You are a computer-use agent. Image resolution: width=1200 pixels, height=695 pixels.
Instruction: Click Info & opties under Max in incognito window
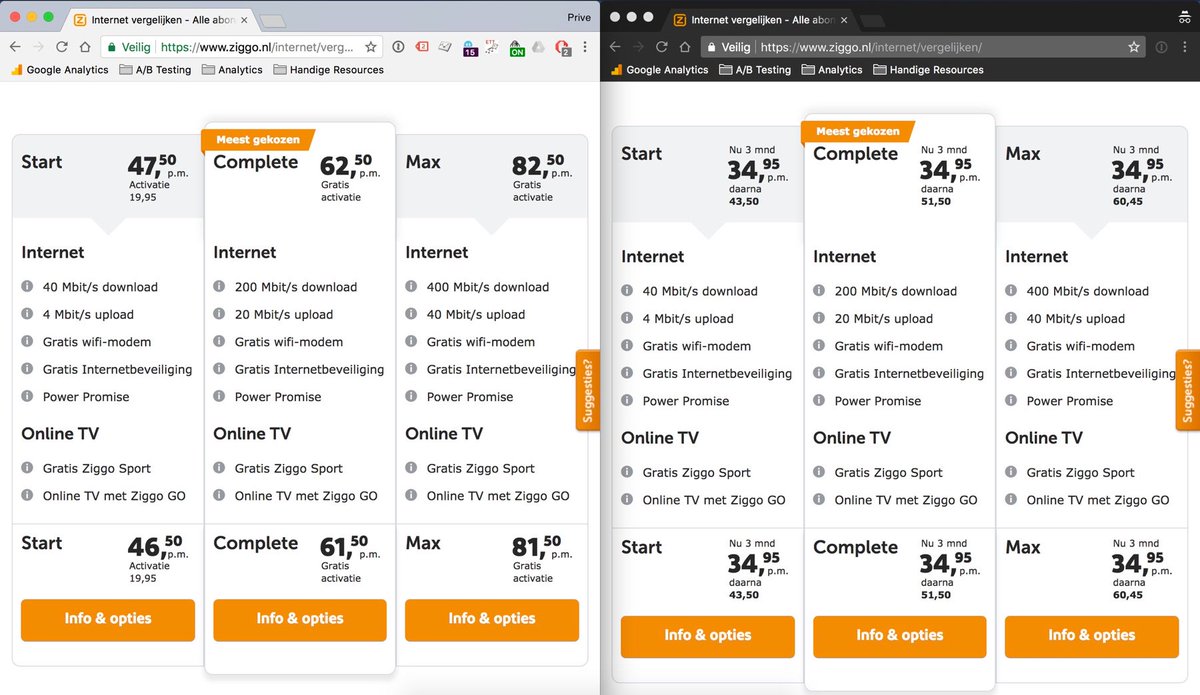(1092, 636)
